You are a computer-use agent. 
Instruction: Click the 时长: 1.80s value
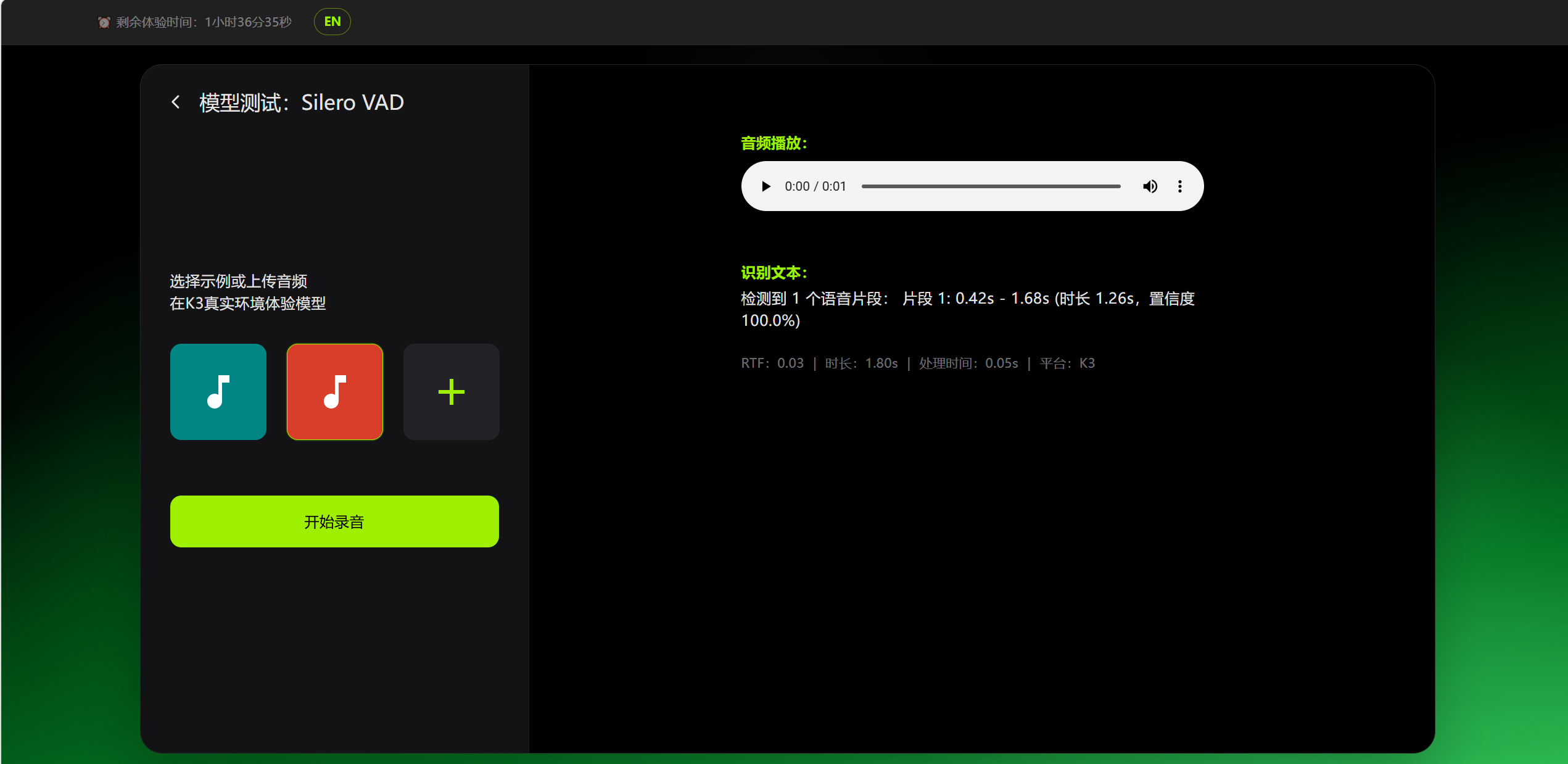pos(861,363)
